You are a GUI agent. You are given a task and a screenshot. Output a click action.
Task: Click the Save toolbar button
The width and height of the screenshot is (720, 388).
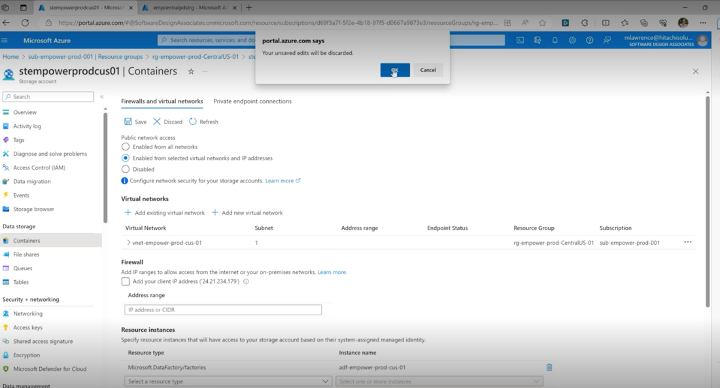click(x=135, y=122)
